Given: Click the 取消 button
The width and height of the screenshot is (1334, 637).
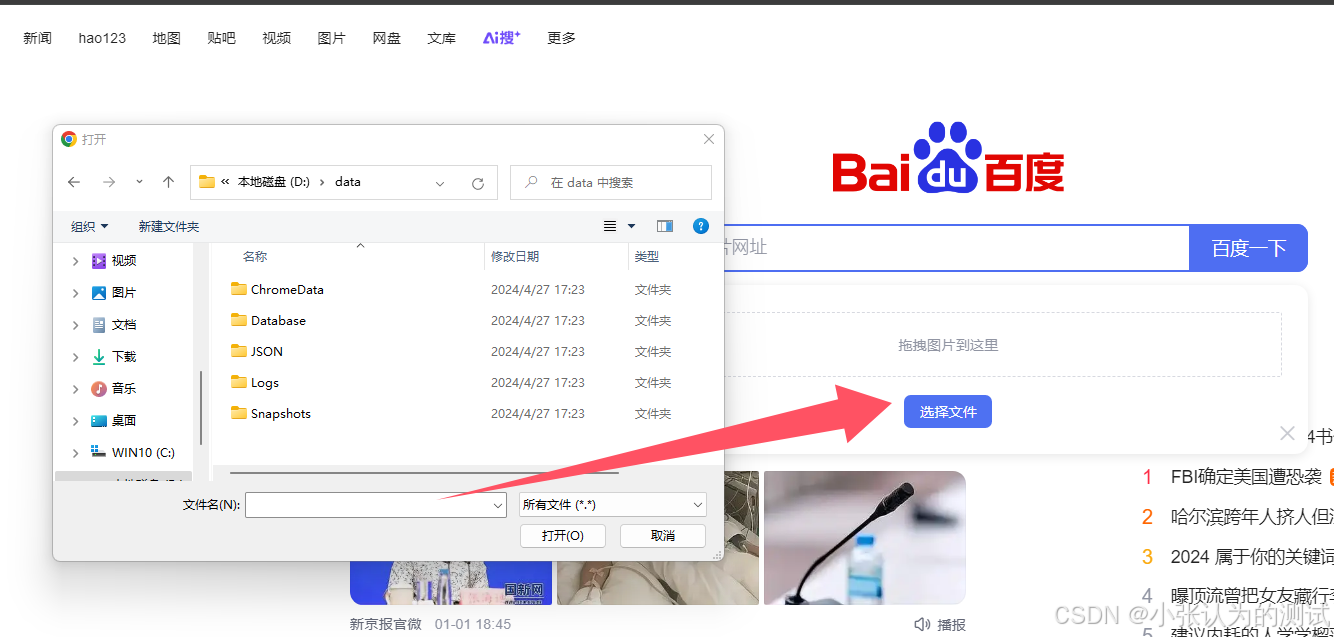Looking at the screenshot, I should (663, 536).
